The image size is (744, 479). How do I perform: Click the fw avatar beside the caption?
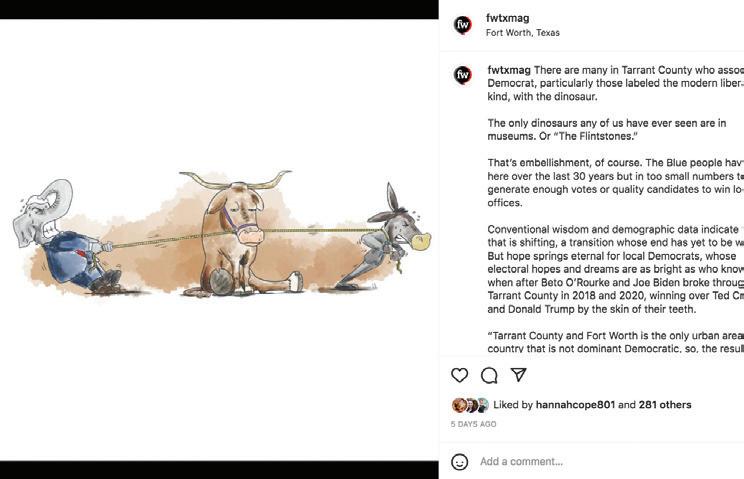[x=462, y=75]
